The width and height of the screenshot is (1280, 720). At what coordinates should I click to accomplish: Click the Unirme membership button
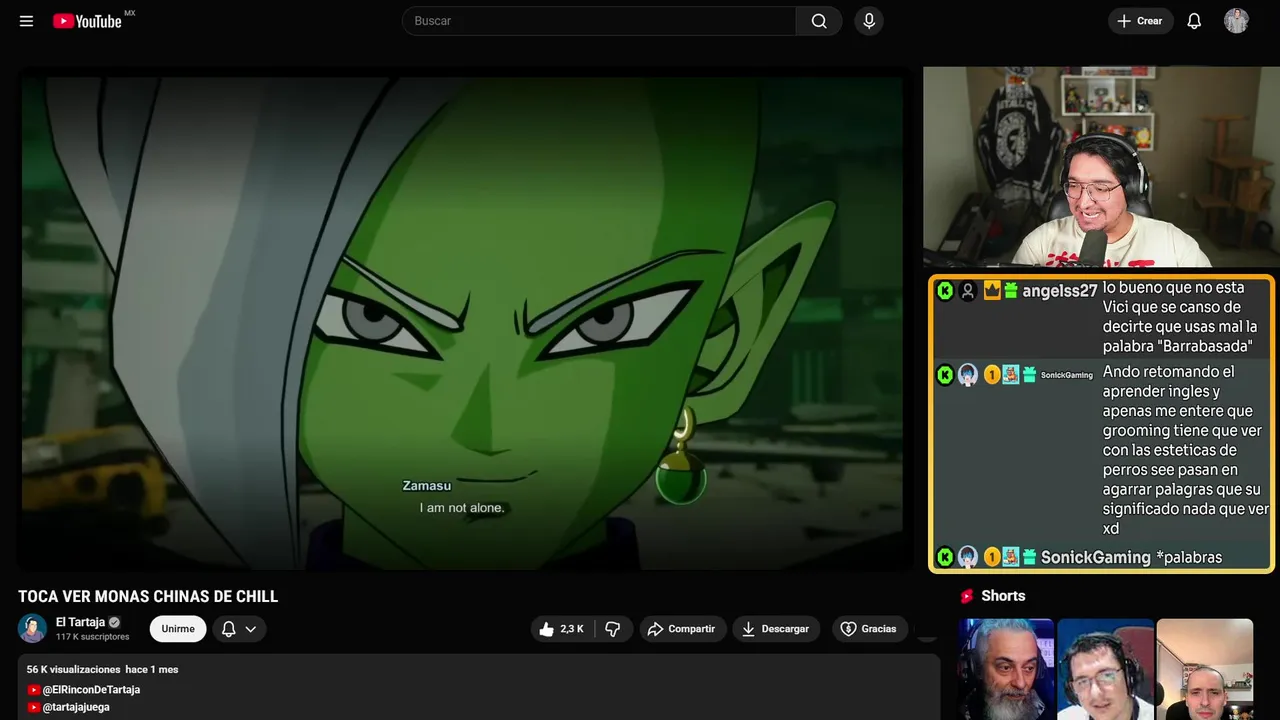click(x=178, y=629)
